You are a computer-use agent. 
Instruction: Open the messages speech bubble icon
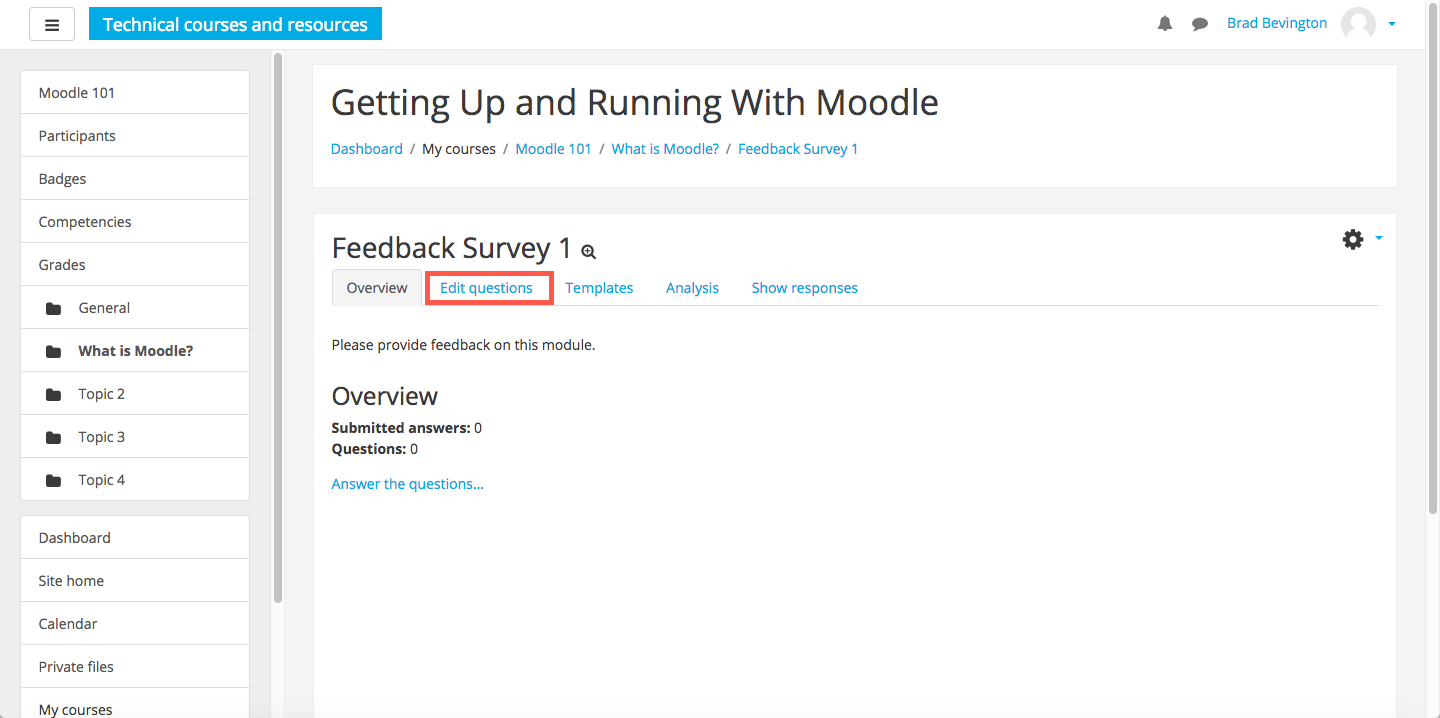tap(1200, 24)
